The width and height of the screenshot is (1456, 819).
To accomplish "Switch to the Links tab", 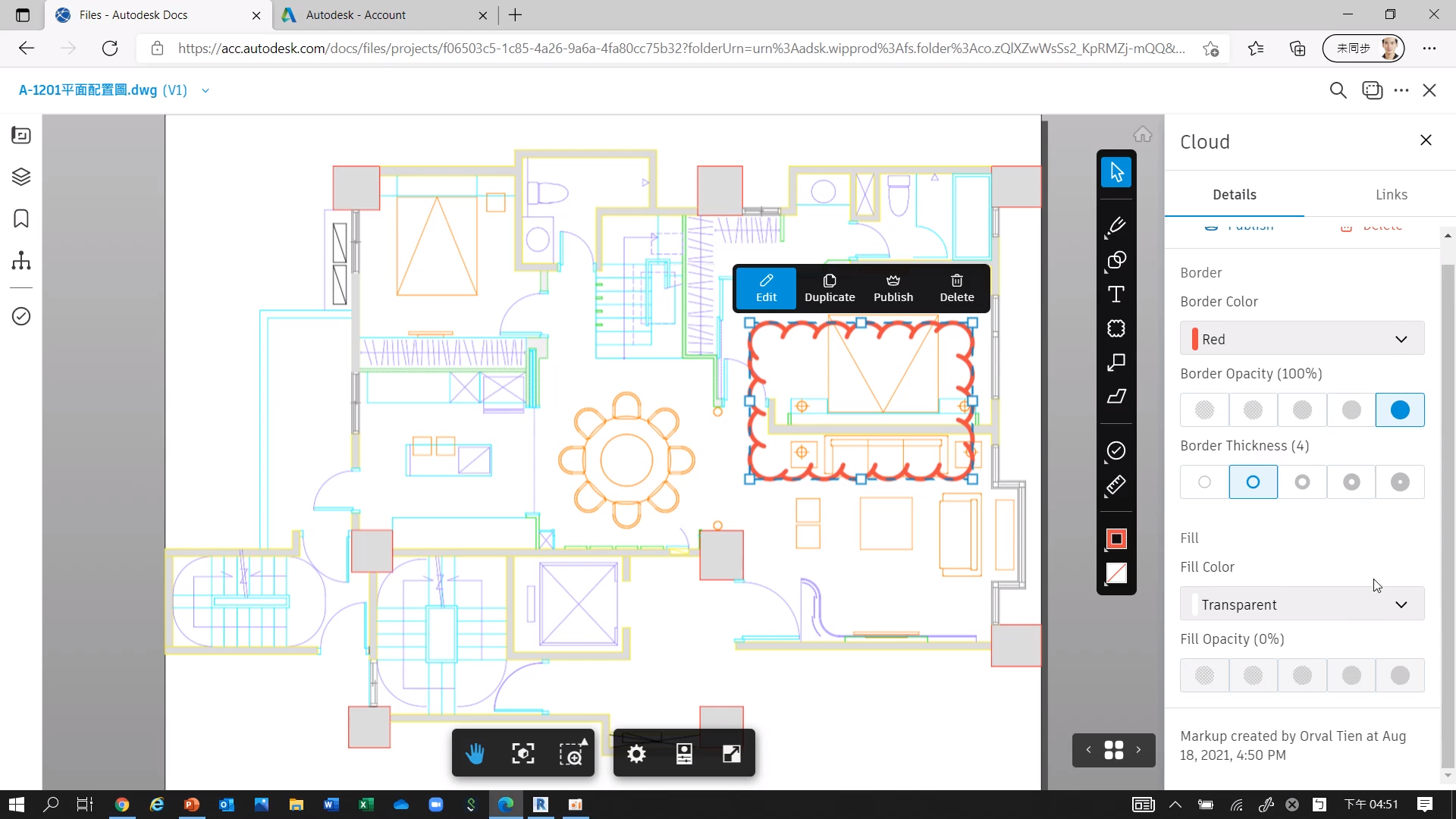I will pyautogui.click(x=1391, y=195).
